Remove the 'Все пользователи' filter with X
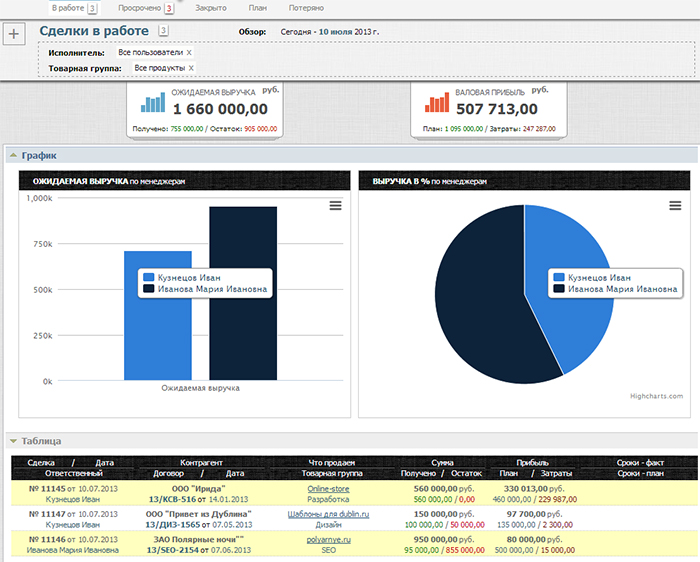 (189, 53)
